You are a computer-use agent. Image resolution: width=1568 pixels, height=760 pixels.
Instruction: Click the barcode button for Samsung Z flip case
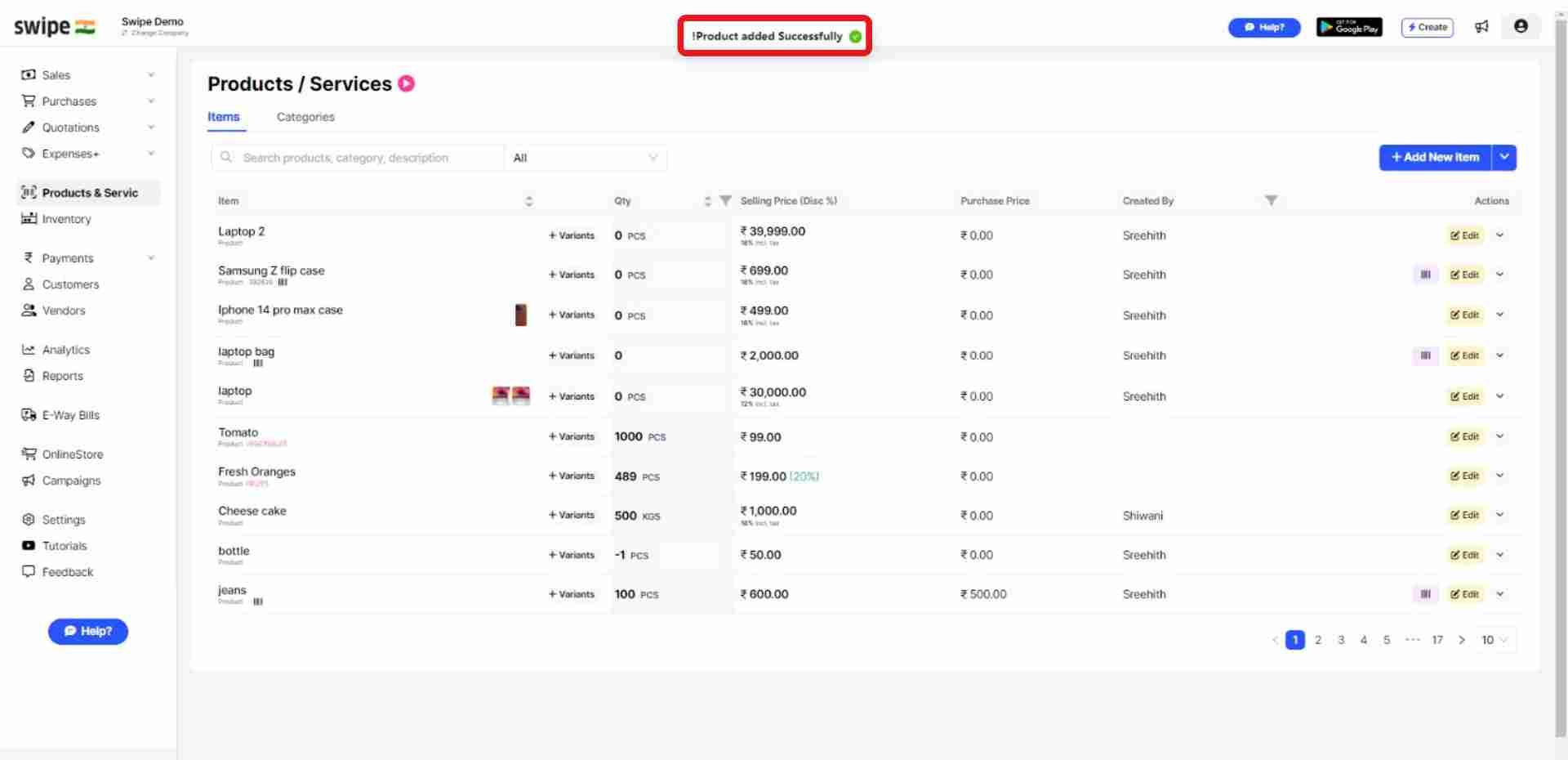click(x=1425, y=275)
